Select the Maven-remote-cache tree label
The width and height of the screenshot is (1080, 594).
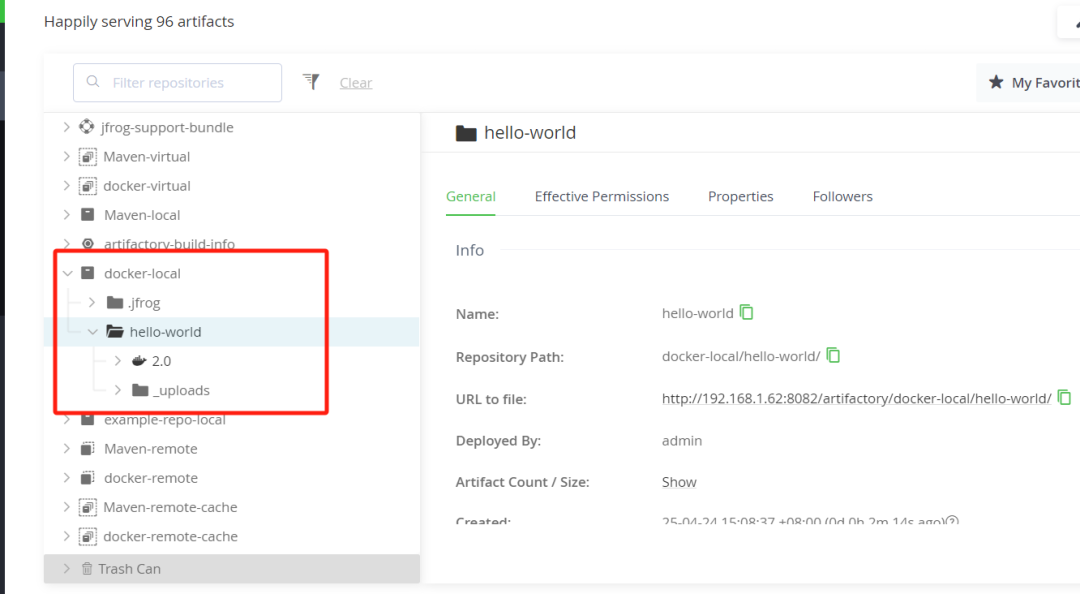(171, 507)
